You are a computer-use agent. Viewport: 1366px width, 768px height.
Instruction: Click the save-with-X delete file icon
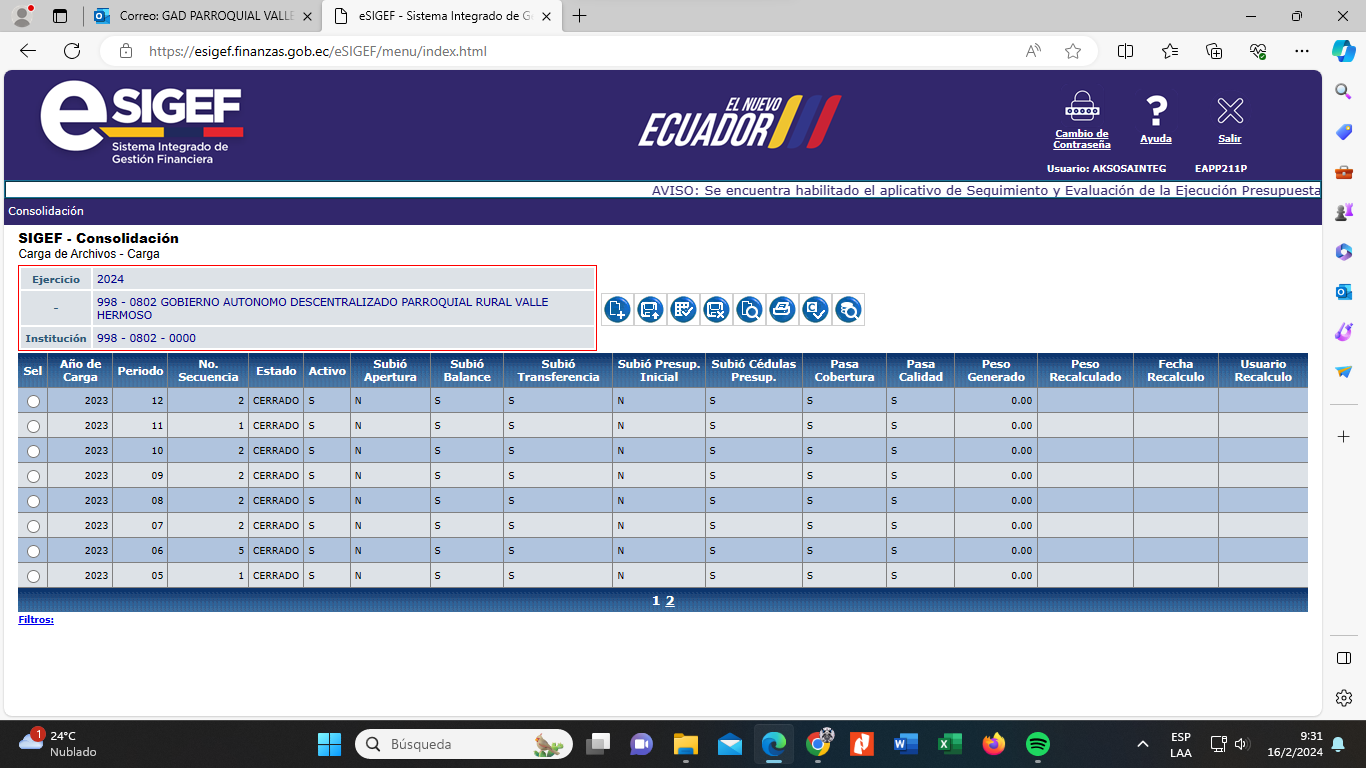(x=716, y=310)
